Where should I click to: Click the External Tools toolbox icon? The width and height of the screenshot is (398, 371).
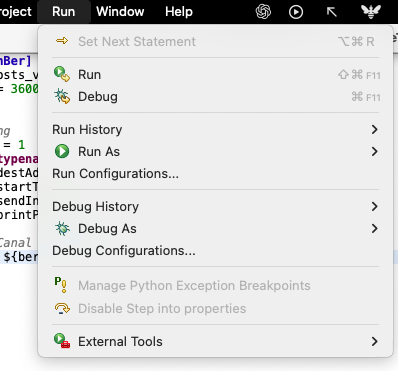coord(62,341)
